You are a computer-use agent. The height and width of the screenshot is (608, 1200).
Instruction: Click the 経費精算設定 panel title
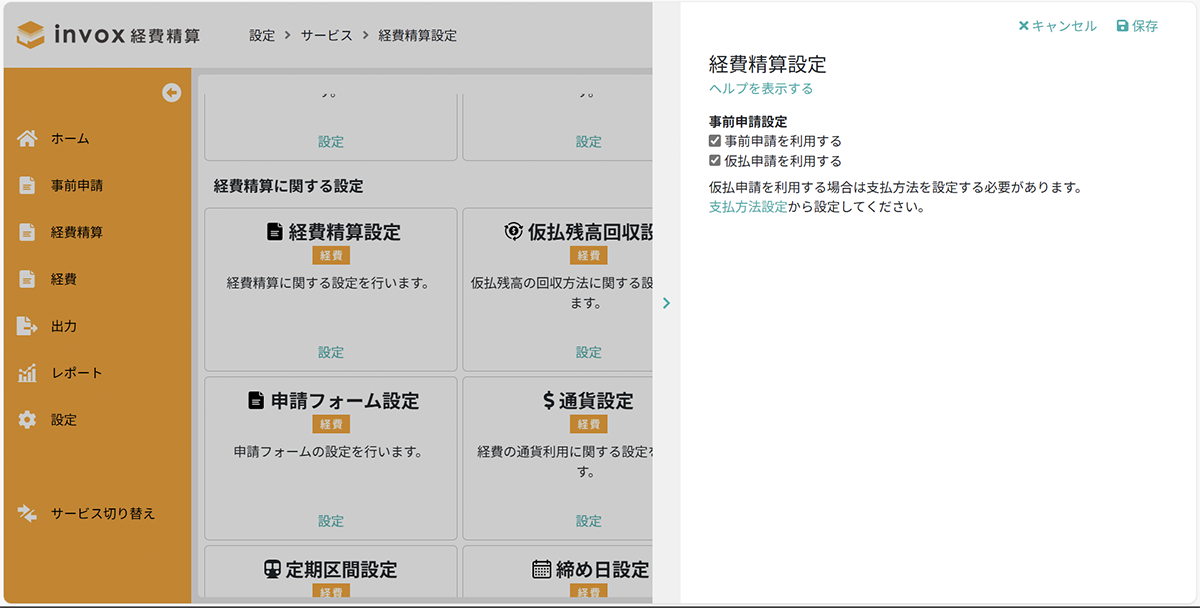click(768, 64)
